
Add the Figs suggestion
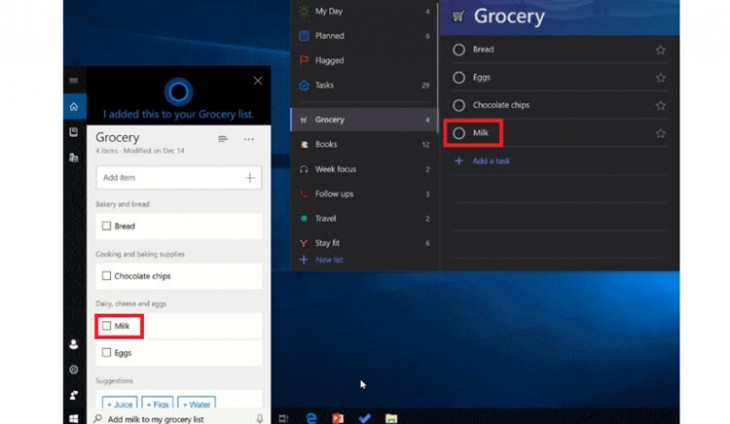pos(157,404)
